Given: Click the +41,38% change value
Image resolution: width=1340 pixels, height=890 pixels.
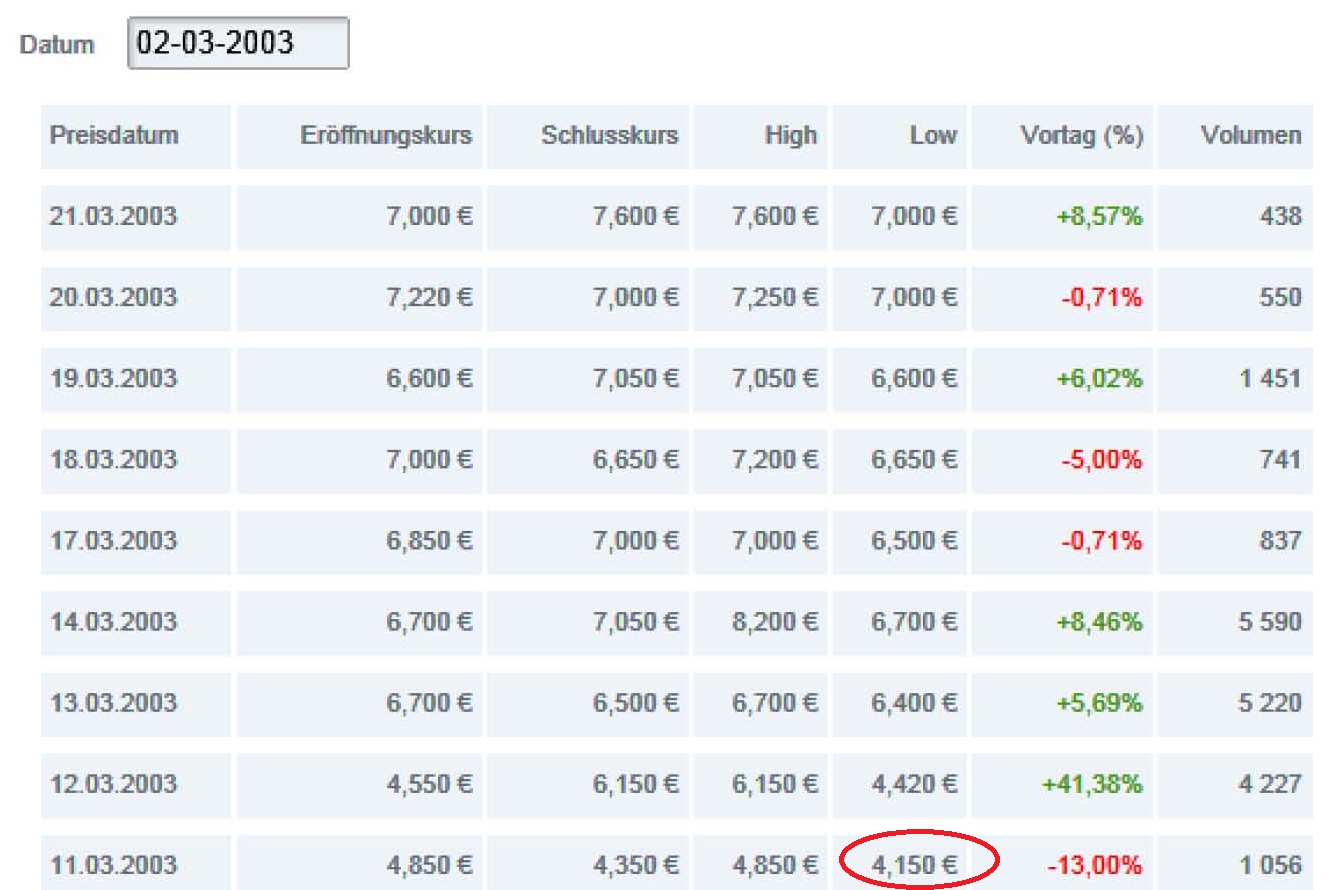Looking at the screenshot, I should pyautogui.click(x=1092, y=783).
